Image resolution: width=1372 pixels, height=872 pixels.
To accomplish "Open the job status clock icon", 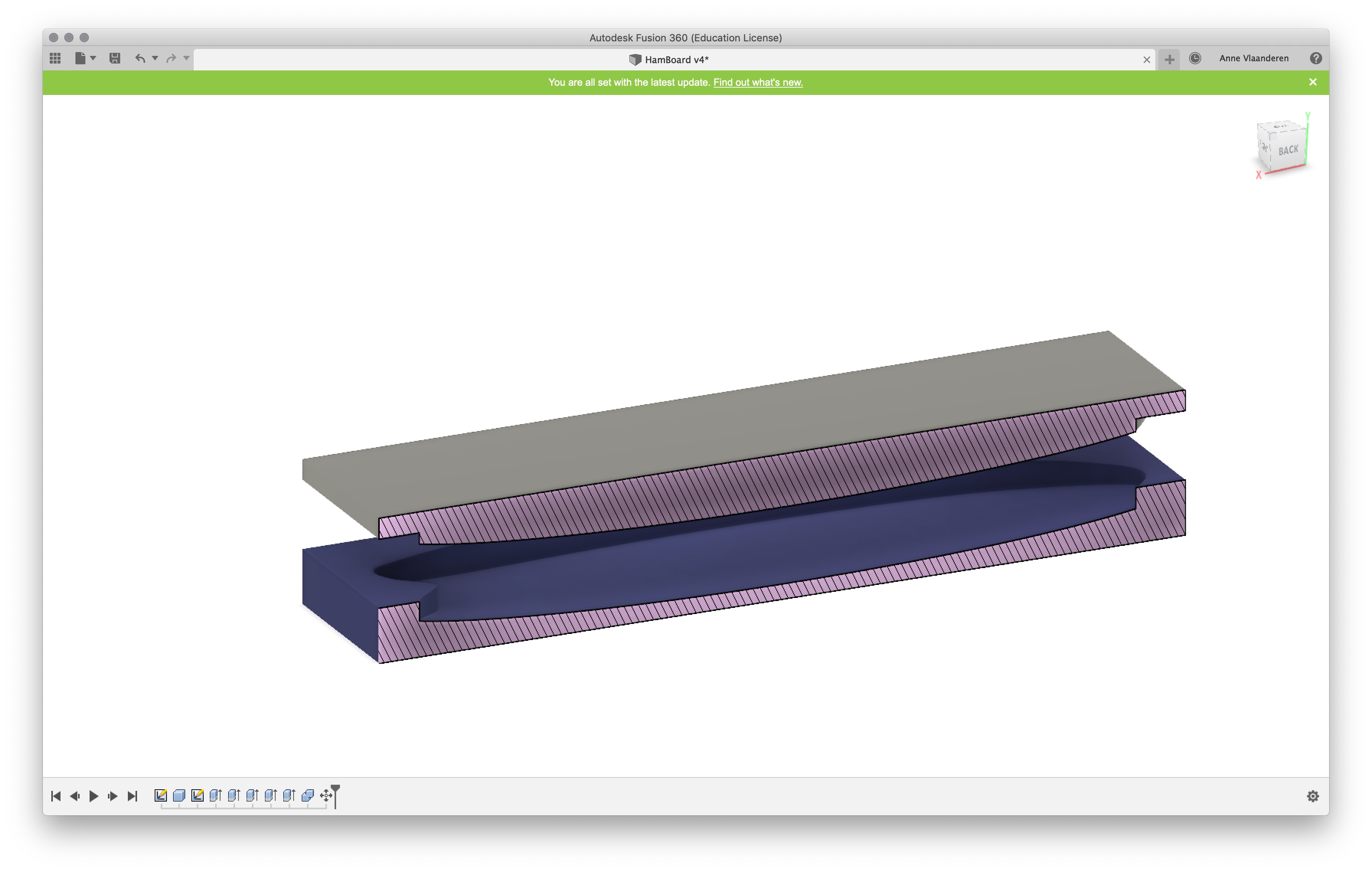I will coord(1195,58).
